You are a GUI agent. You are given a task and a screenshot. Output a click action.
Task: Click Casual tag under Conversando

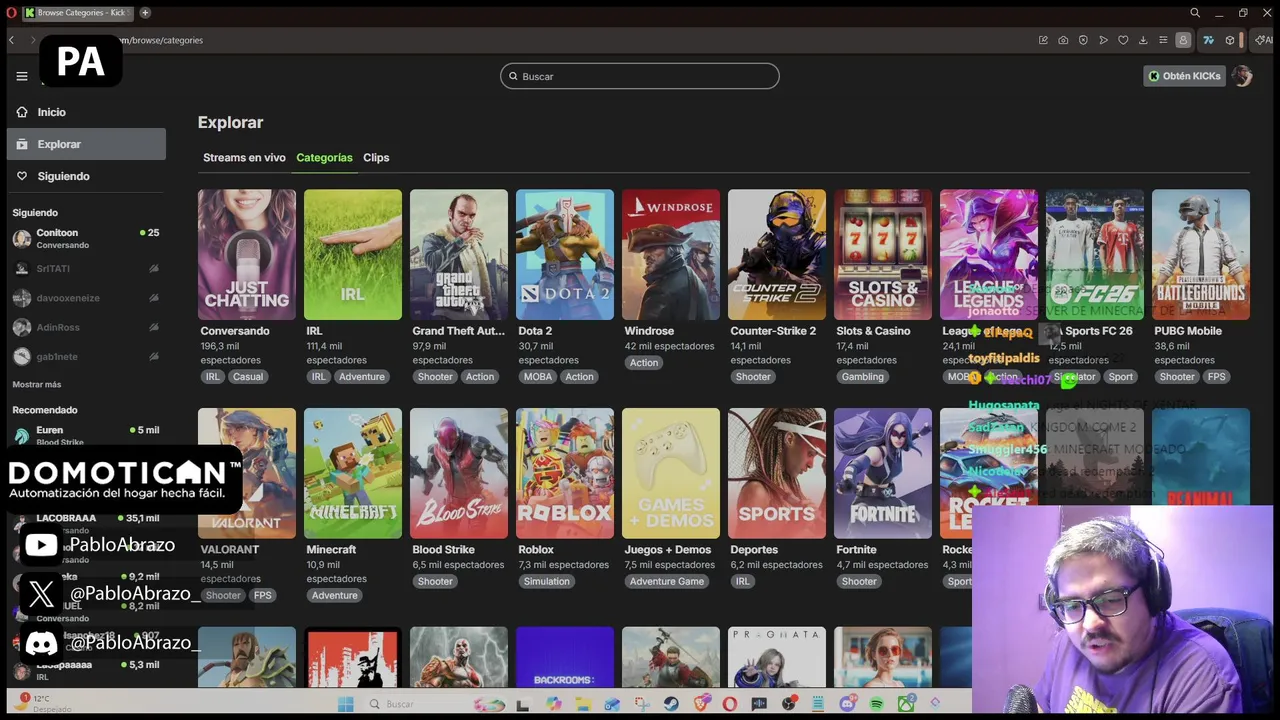click(248, 377)
